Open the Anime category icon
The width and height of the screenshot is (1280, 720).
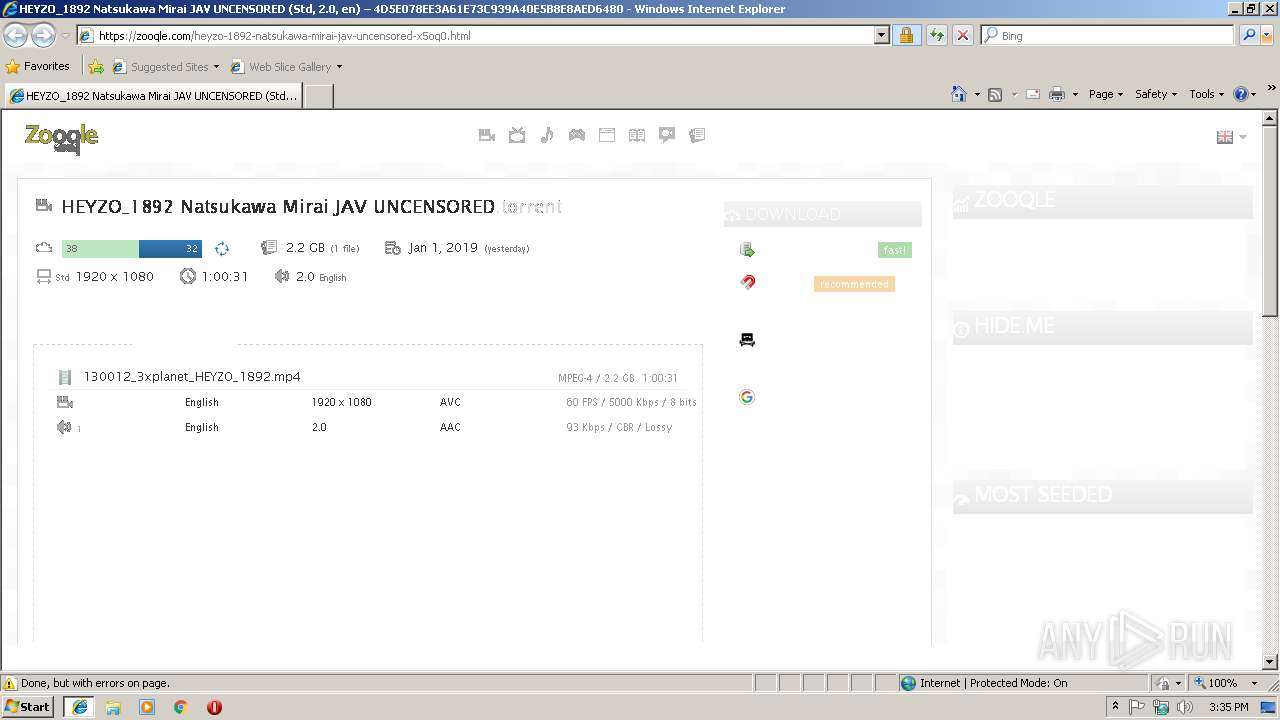tap(667, 135)
